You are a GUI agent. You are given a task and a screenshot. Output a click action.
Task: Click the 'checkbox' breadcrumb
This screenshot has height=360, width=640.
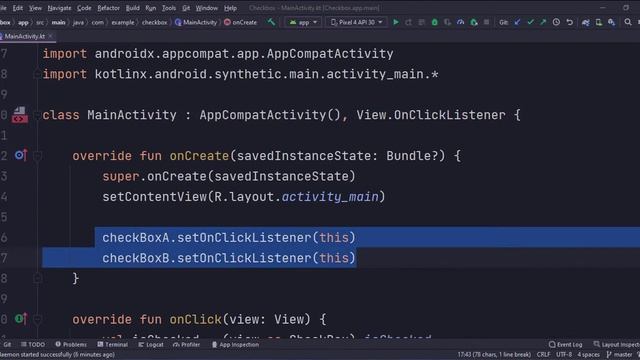click(154, 22)
